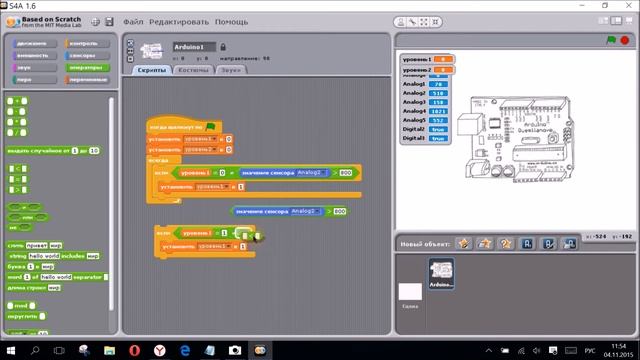Click the 800 value in floating block
The width and height of the screenshot is (640, 360).
coord(340,211)
